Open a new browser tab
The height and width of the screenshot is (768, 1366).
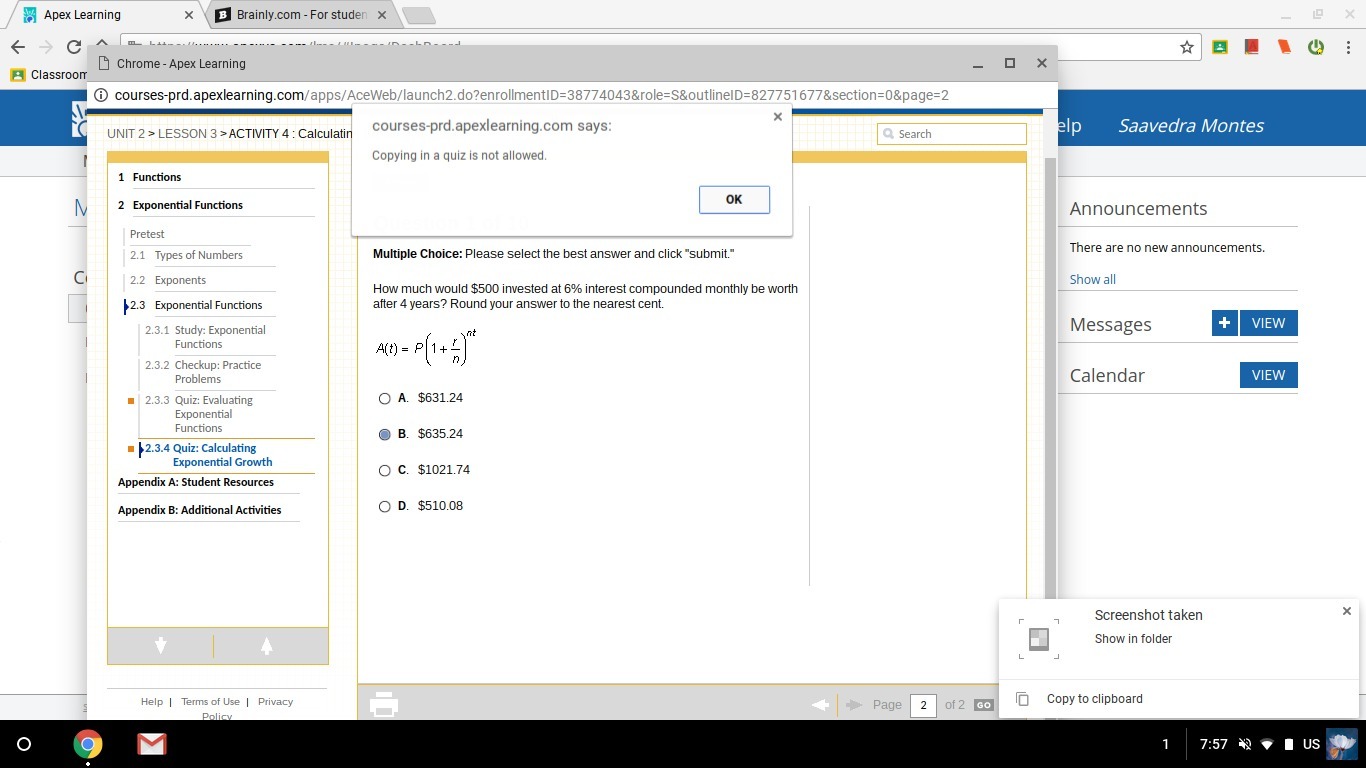pos(418,15)
